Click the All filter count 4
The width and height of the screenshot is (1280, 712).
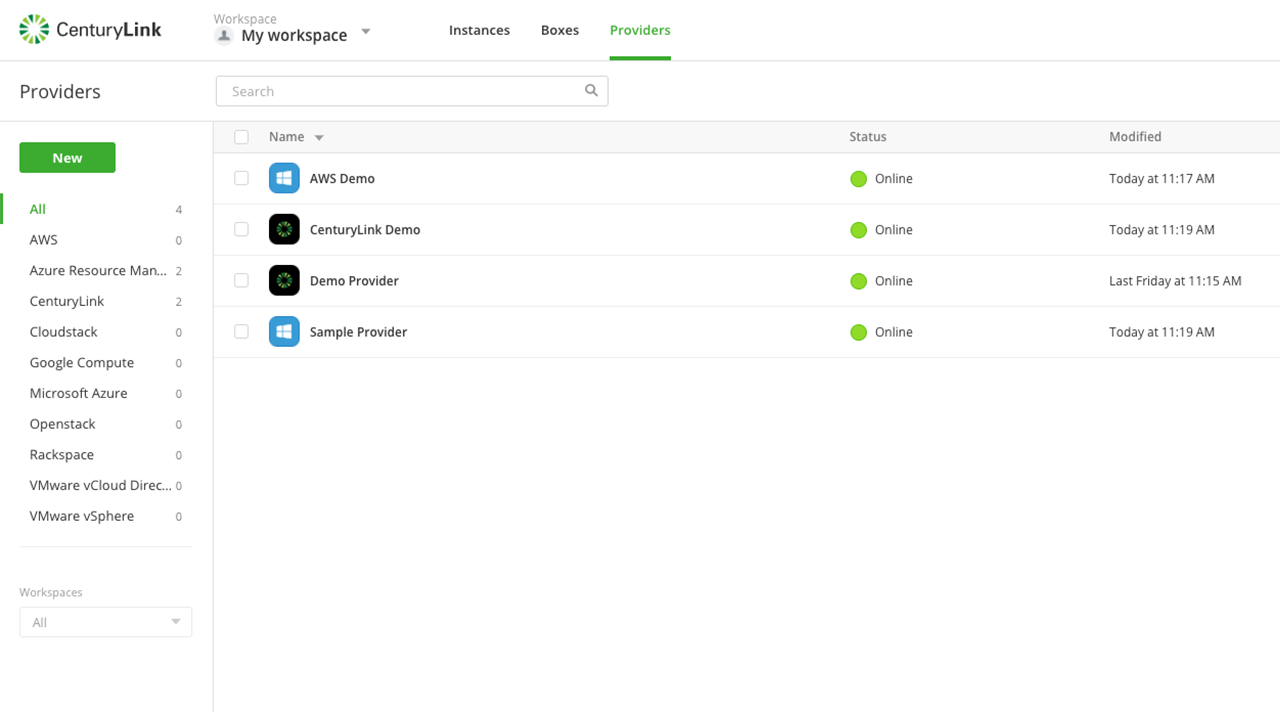click(179, 210)
